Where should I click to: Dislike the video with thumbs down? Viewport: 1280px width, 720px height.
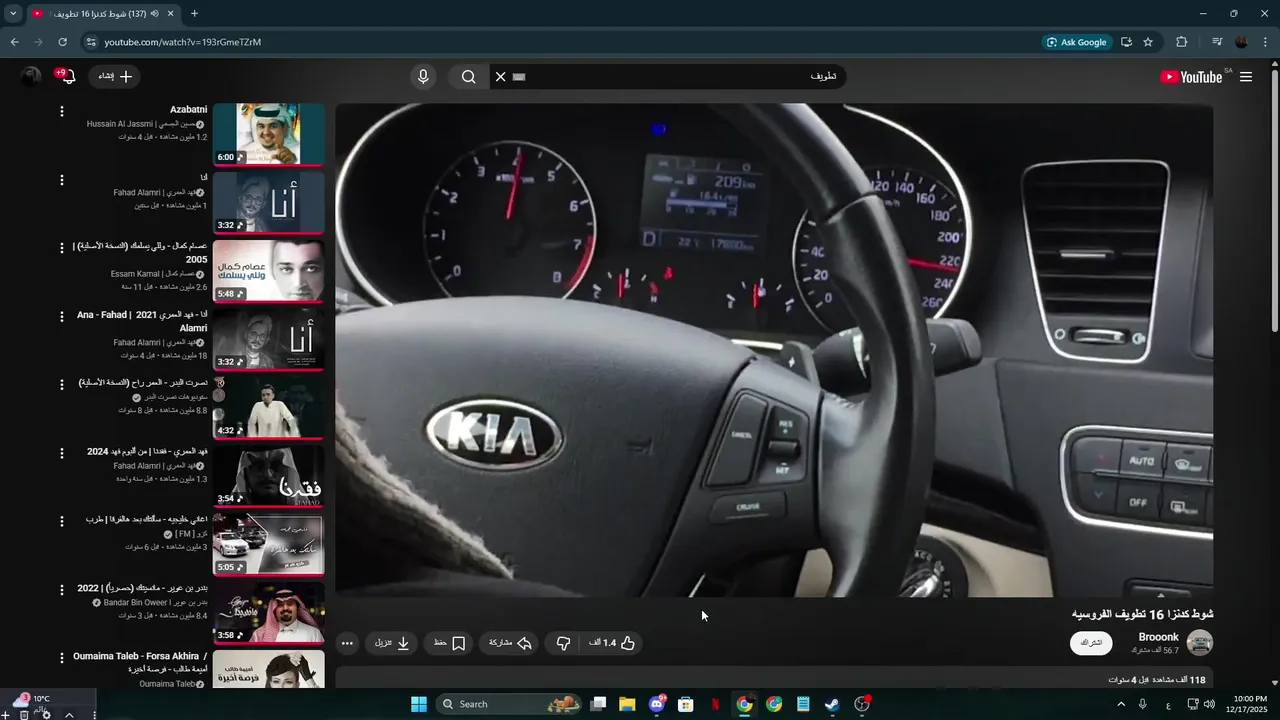(x=563, y=643)
